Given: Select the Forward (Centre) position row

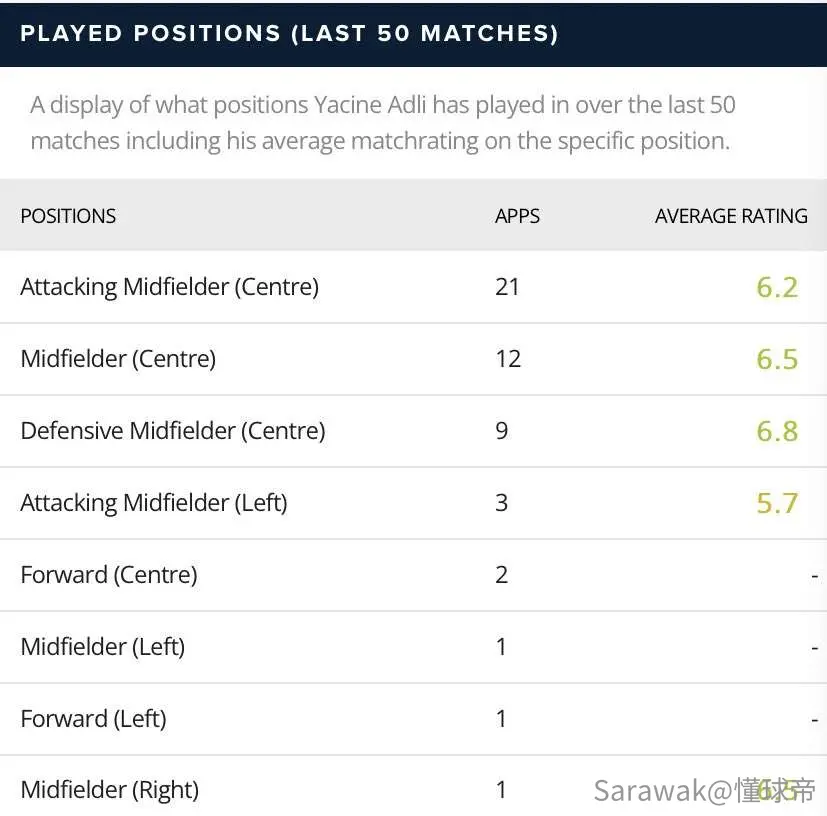Looking at the screenshot, I should (x=414, y=575).
